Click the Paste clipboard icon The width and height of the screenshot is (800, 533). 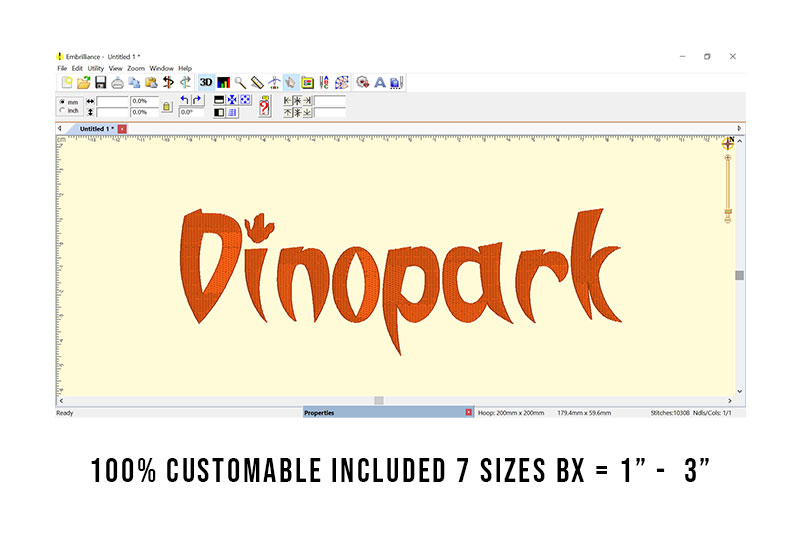(x=151, y=83)
